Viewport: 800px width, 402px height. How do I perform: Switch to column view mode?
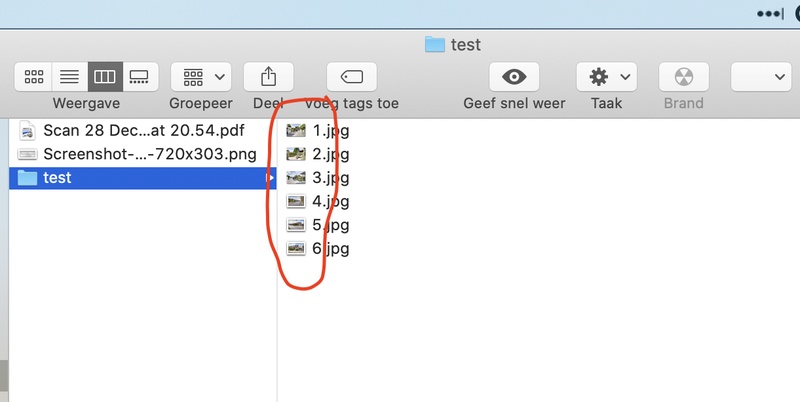click(x=104, y=76)
